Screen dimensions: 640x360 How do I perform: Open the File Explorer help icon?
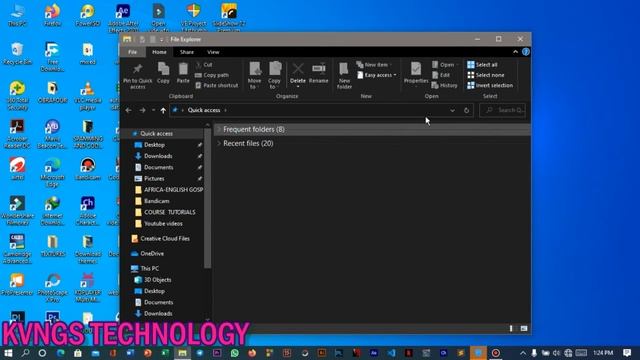526,52
